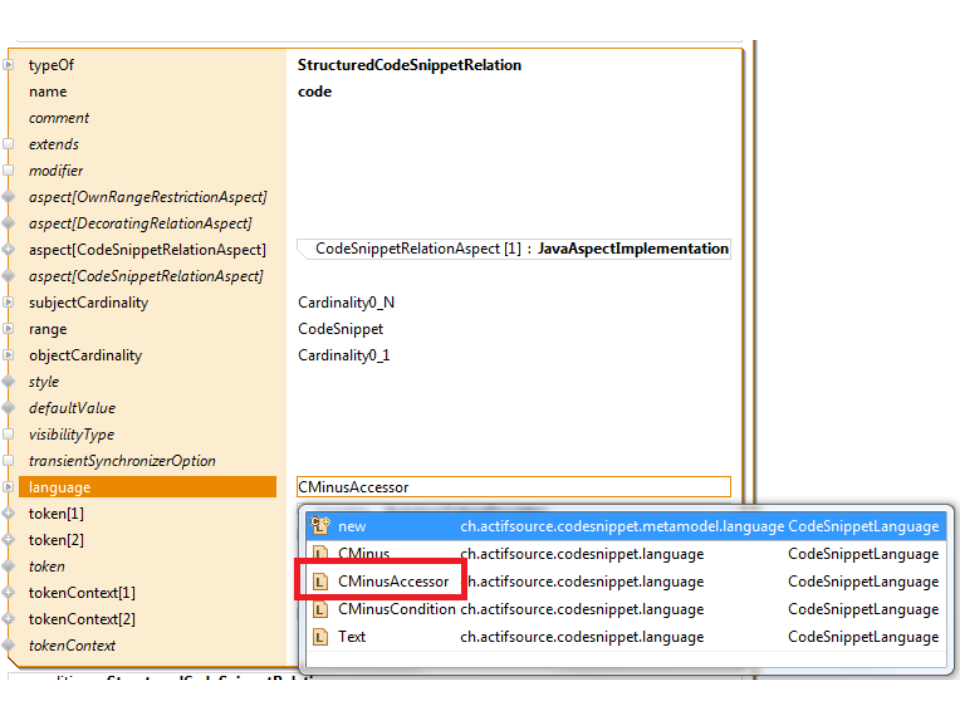Select CMinusAccessor from the completion list
Screen dimensions: 960x720
pos(393,582)
